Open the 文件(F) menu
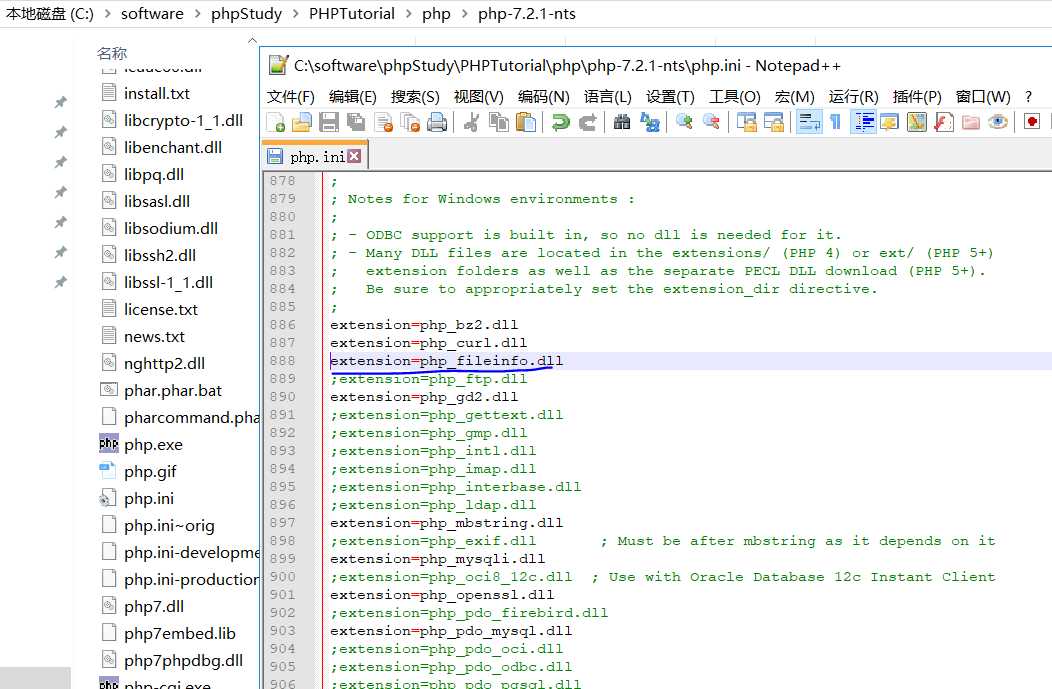Screen dimensions: 1052x689 [x=291, y=97]
